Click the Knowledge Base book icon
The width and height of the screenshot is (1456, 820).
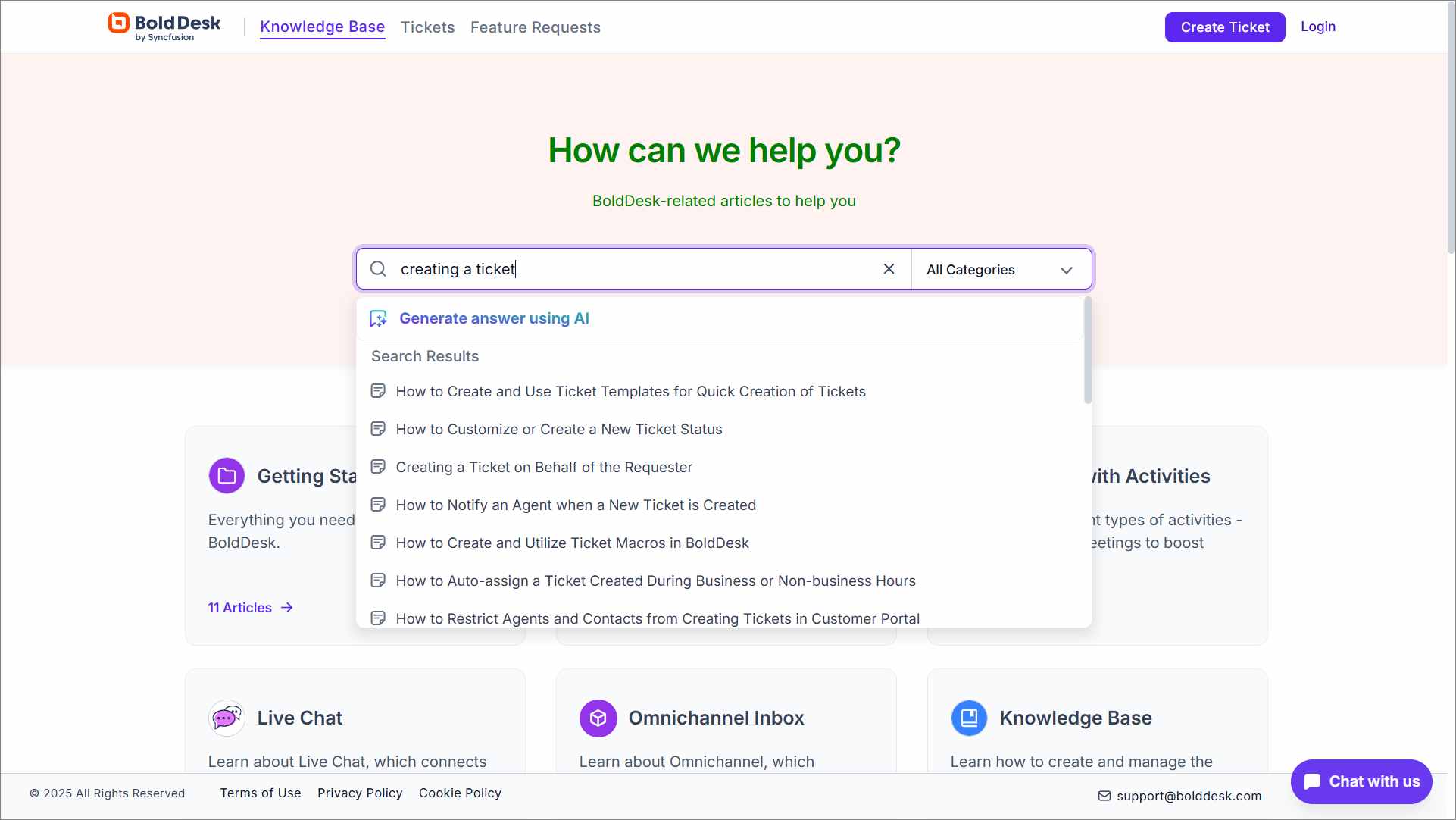pyautogui.click(x=969, y=718)
